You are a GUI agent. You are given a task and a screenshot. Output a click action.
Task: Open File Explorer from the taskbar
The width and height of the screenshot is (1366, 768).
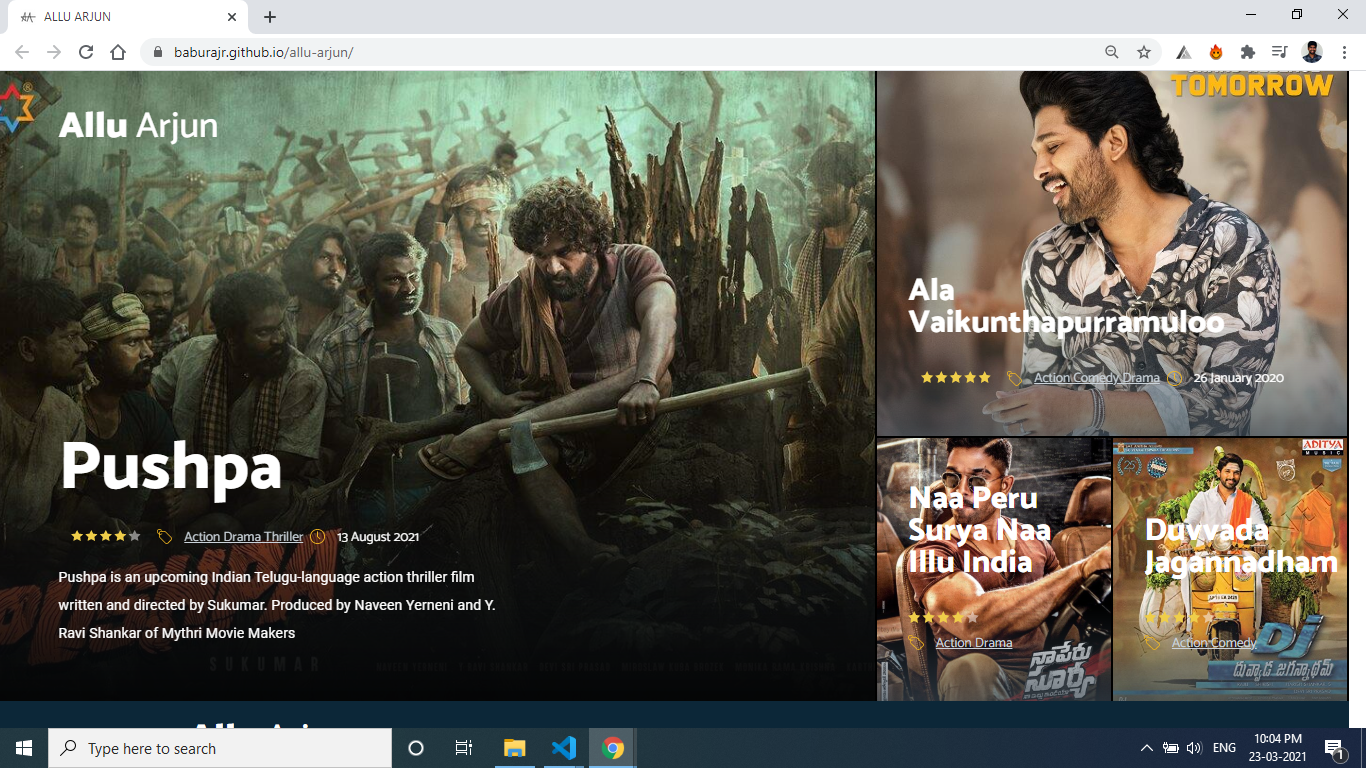pyautogui.click(x=514, y=748)
